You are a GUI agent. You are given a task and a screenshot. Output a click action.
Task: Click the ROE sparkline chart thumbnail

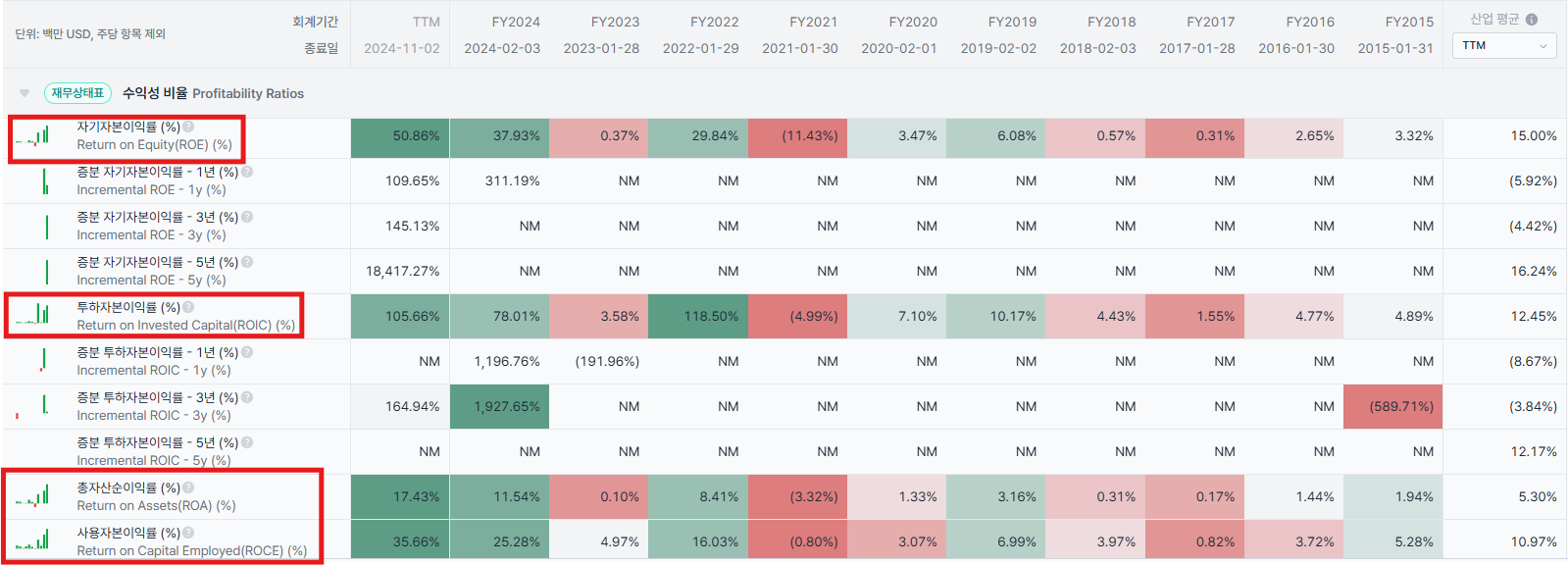click(33, 136)
